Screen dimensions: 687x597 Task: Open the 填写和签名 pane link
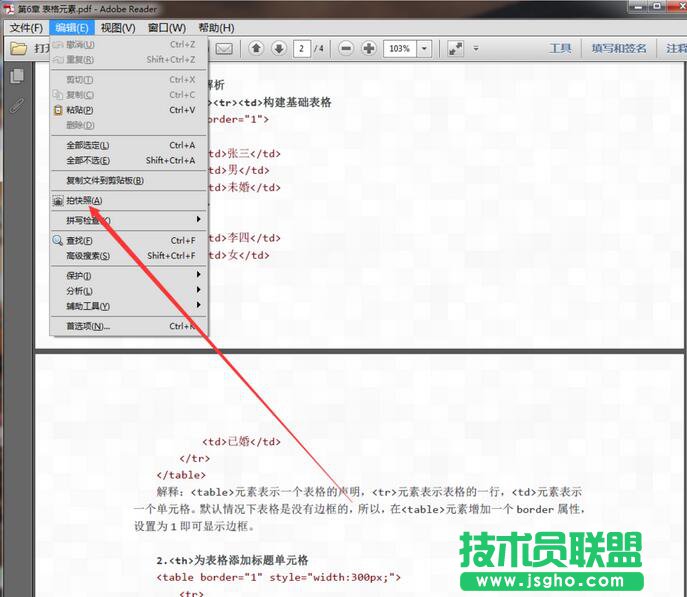point(618,48)
